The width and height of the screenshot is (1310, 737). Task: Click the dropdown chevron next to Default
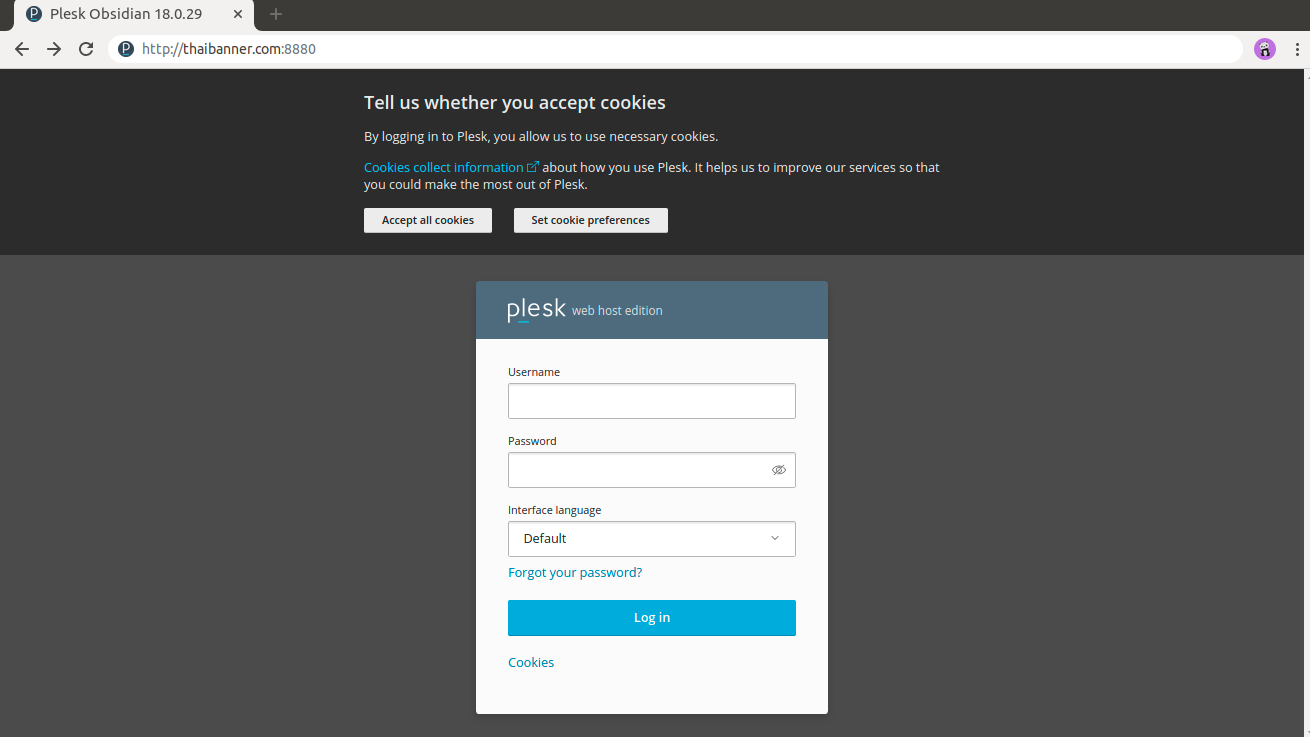pos(775,539)
